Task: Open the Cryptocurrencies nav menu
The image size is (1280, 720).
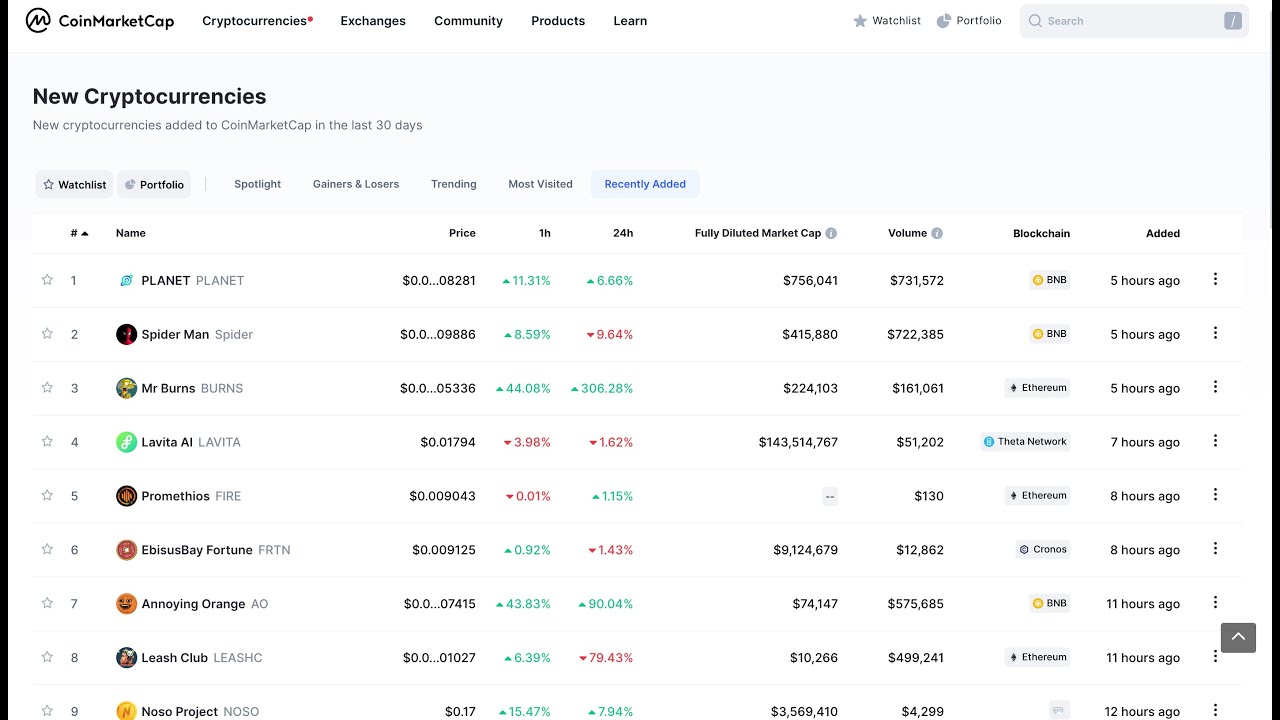Action: pos(257,21)
